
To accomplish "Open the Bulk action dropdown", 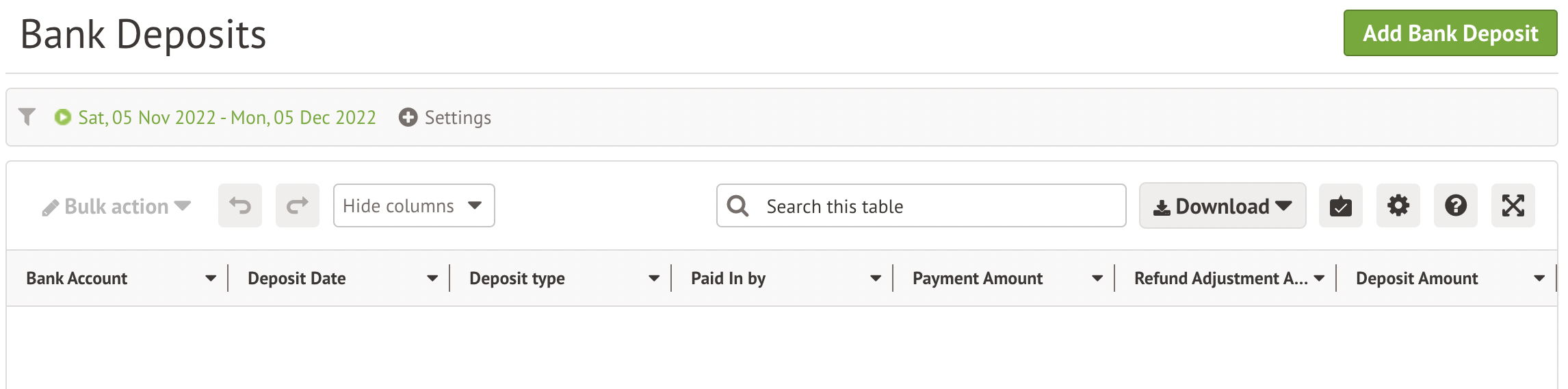I will [116, 206].
